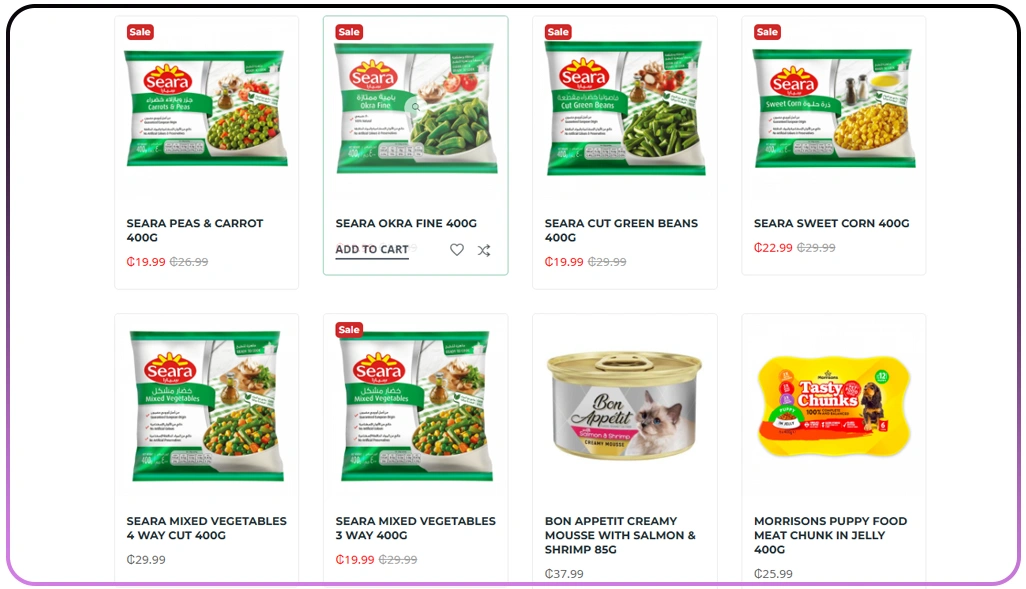Screen dimensions: 1026x589
Task: Open Seara Okra Fine 400G title link
Action: point(406,223)
